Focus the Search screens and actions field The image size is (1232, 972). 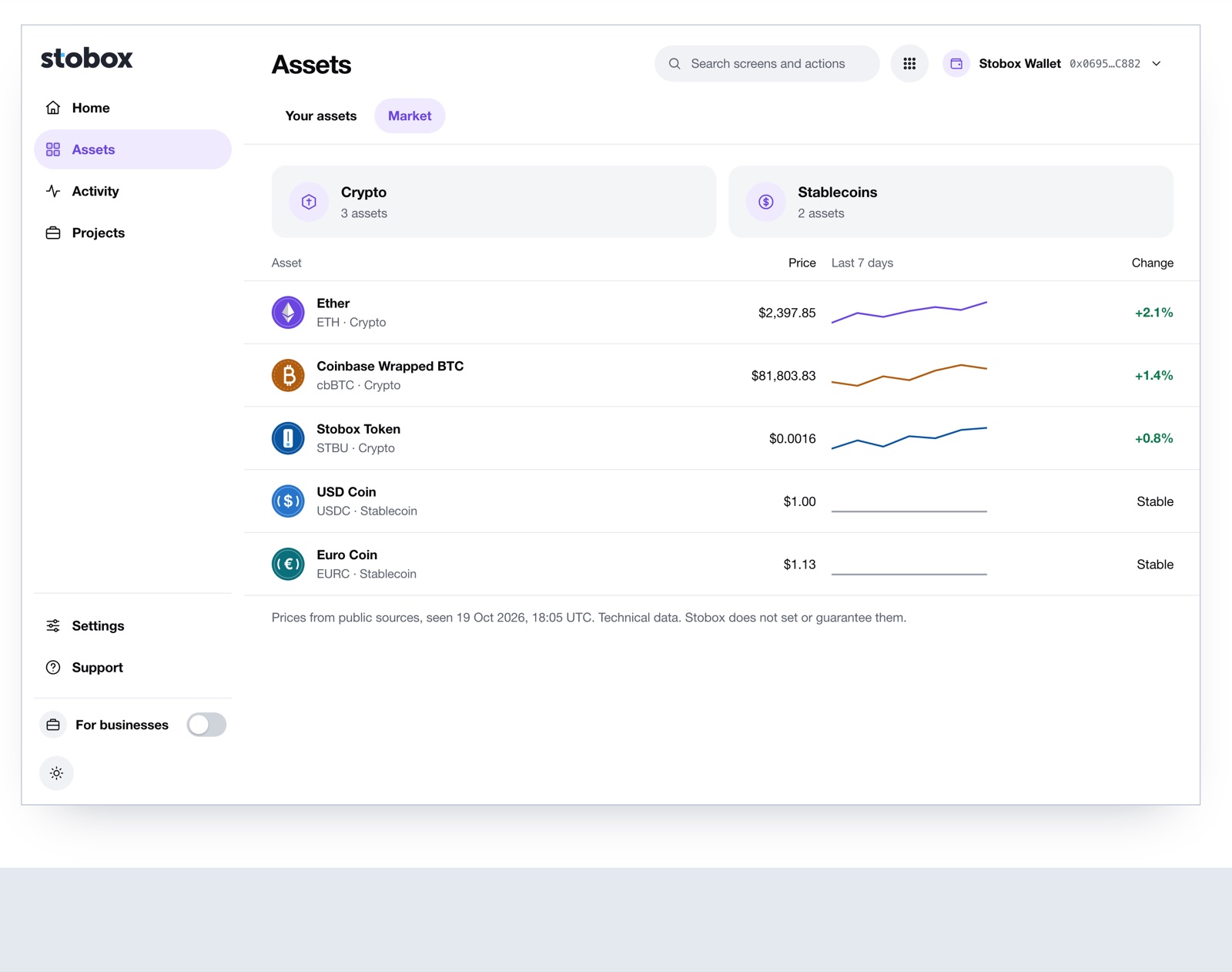pos(767,63)
